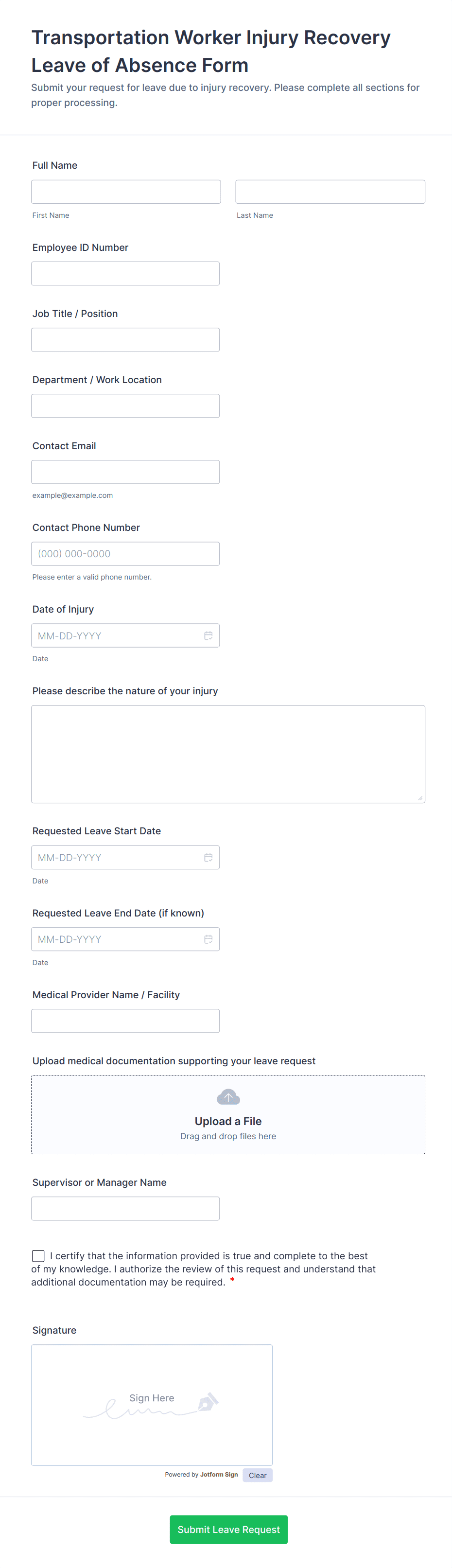Click the cloud upload icon
The height and width of the screenshot is (1568, 452).
(x=228, y=1096)
